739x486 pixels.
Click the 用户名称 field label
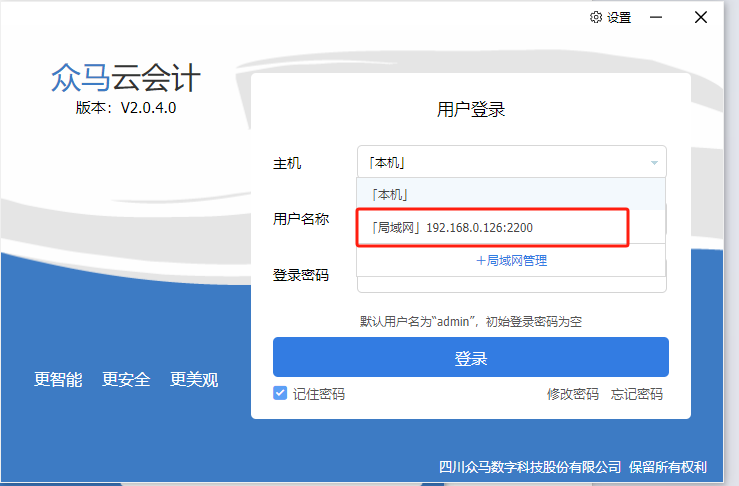click(301, 219)
